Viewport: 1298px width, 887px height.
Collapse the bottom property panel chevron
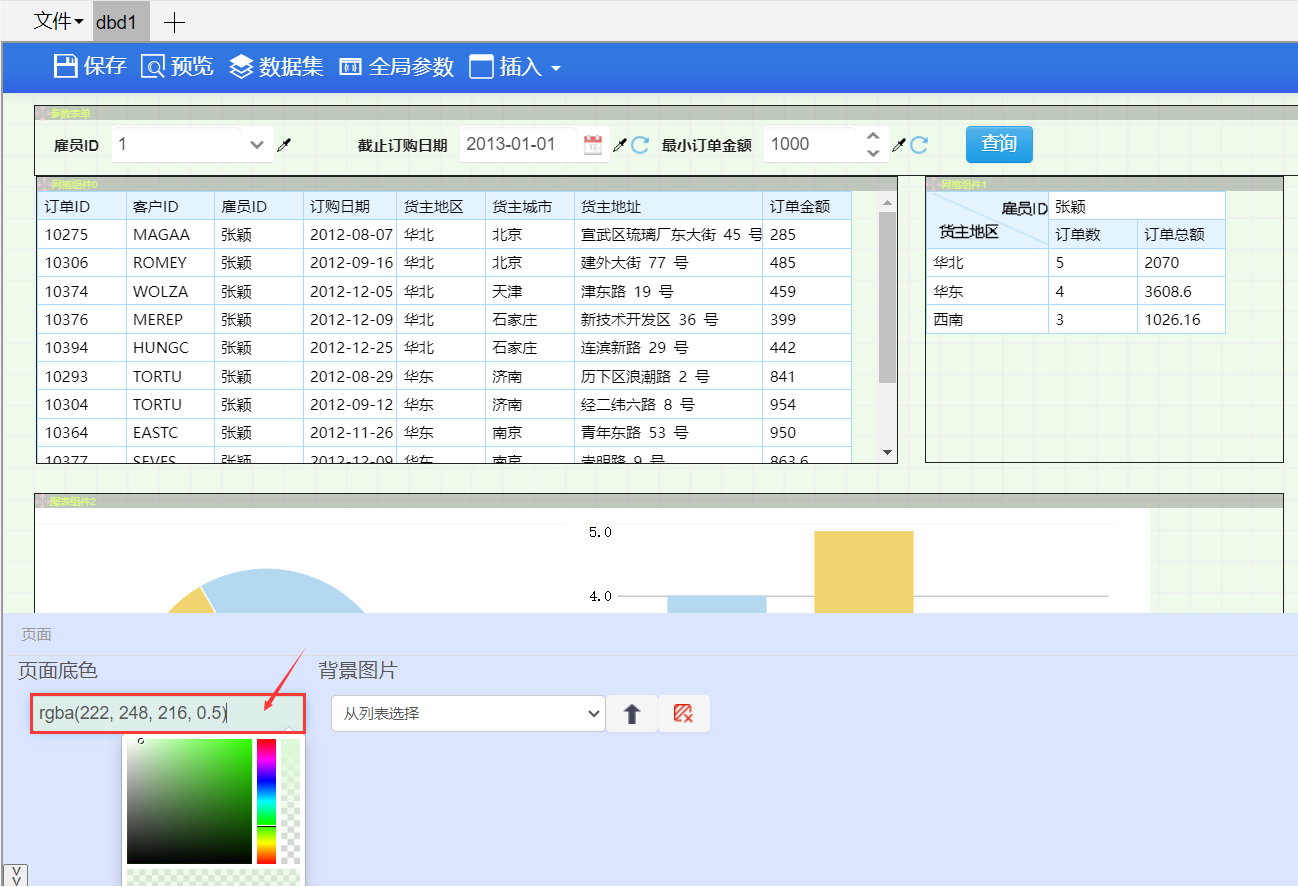[15, 875]
